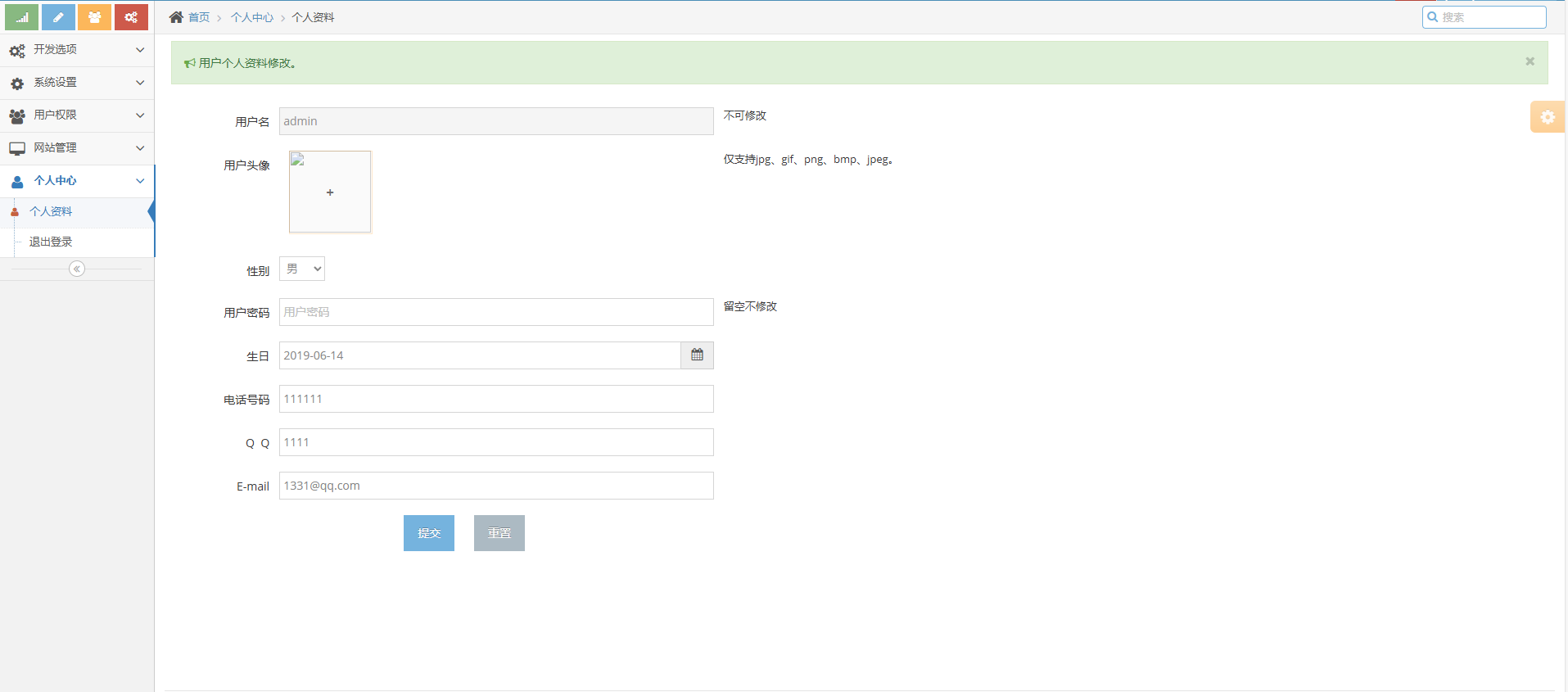This screenshot has height=692, width=1568.
Task: Expand the 网站管理 menu chevron
Action: [140, 148]
